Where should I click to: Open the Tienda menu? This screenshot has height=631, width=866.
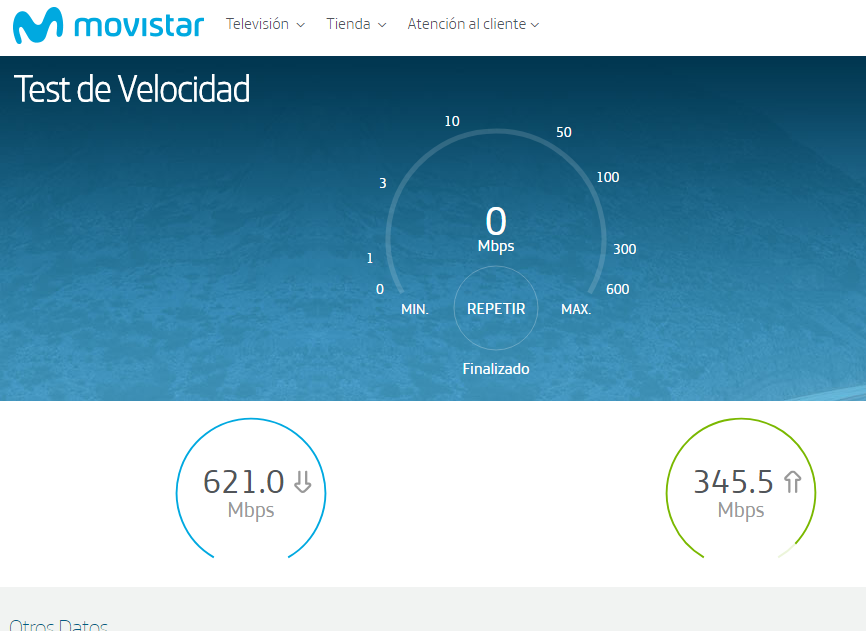coord(348,24)
